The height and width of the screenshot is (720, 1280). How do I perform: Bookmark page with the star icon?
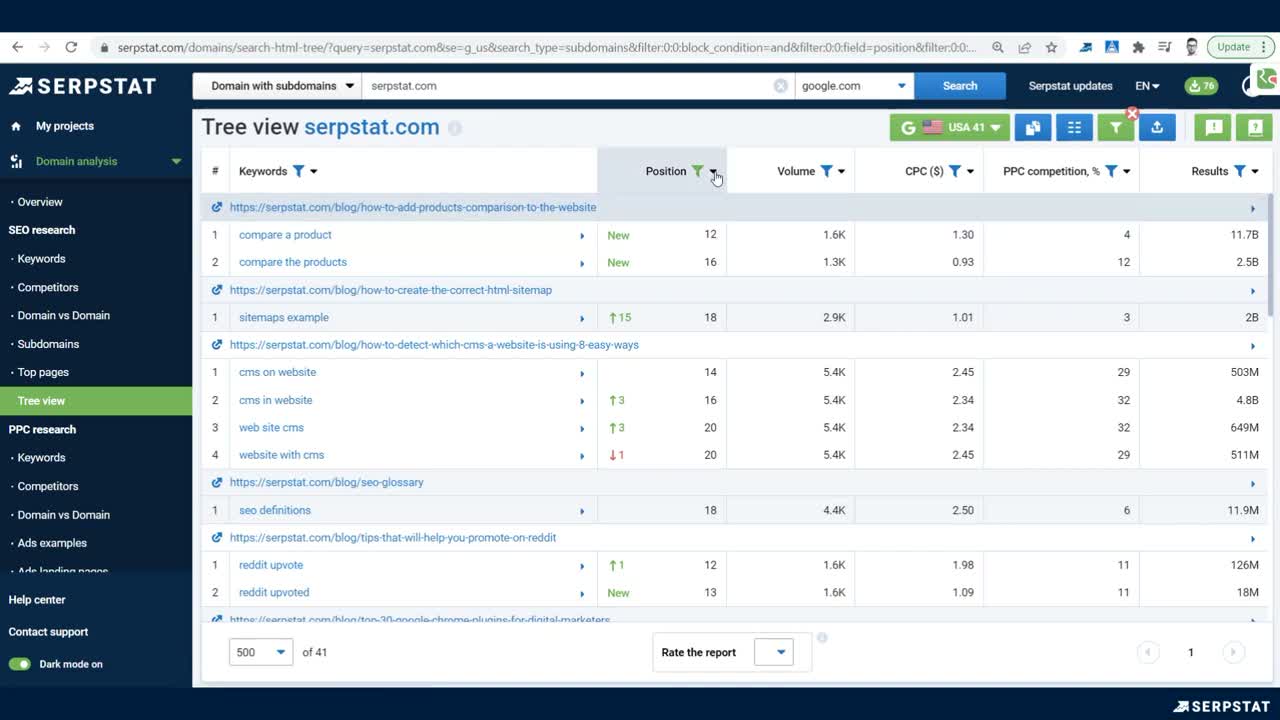(1051, 47)
